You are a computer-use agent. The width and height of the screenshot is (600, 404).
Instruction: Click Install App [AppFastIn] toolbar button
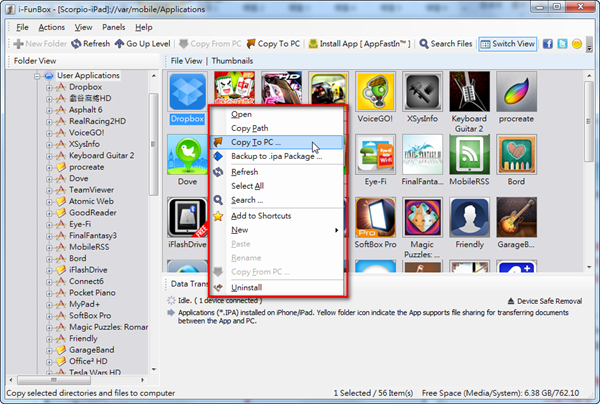[359, 44]
